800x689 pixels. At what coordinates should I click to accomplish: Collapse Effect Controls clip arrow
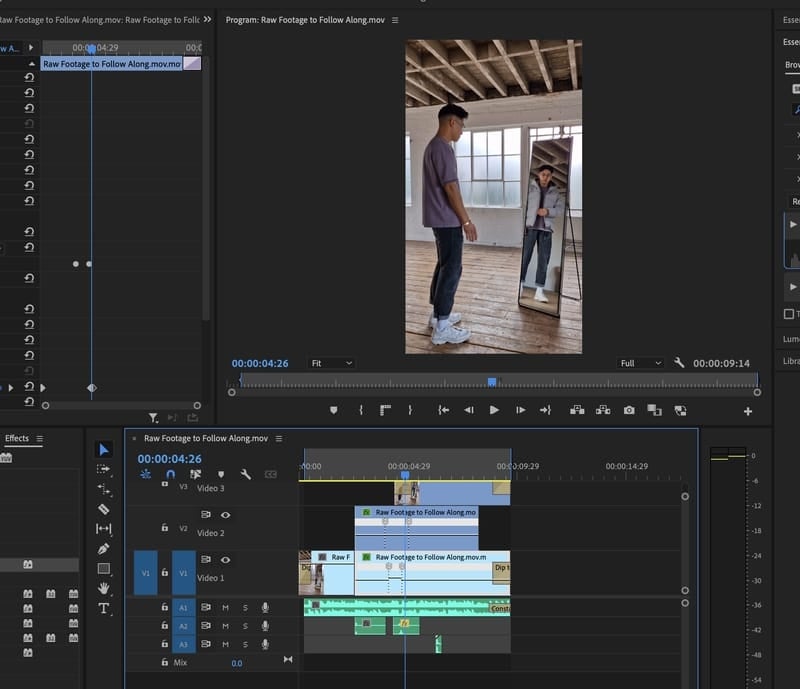pos(32,64)
